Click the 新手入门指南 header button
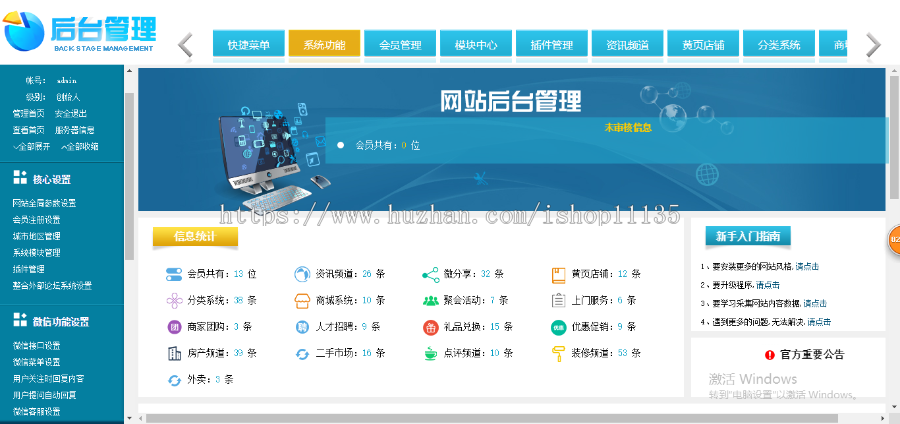Image resolution: width=900 pixels, height=424 pixels. click(x=747, y=236)
